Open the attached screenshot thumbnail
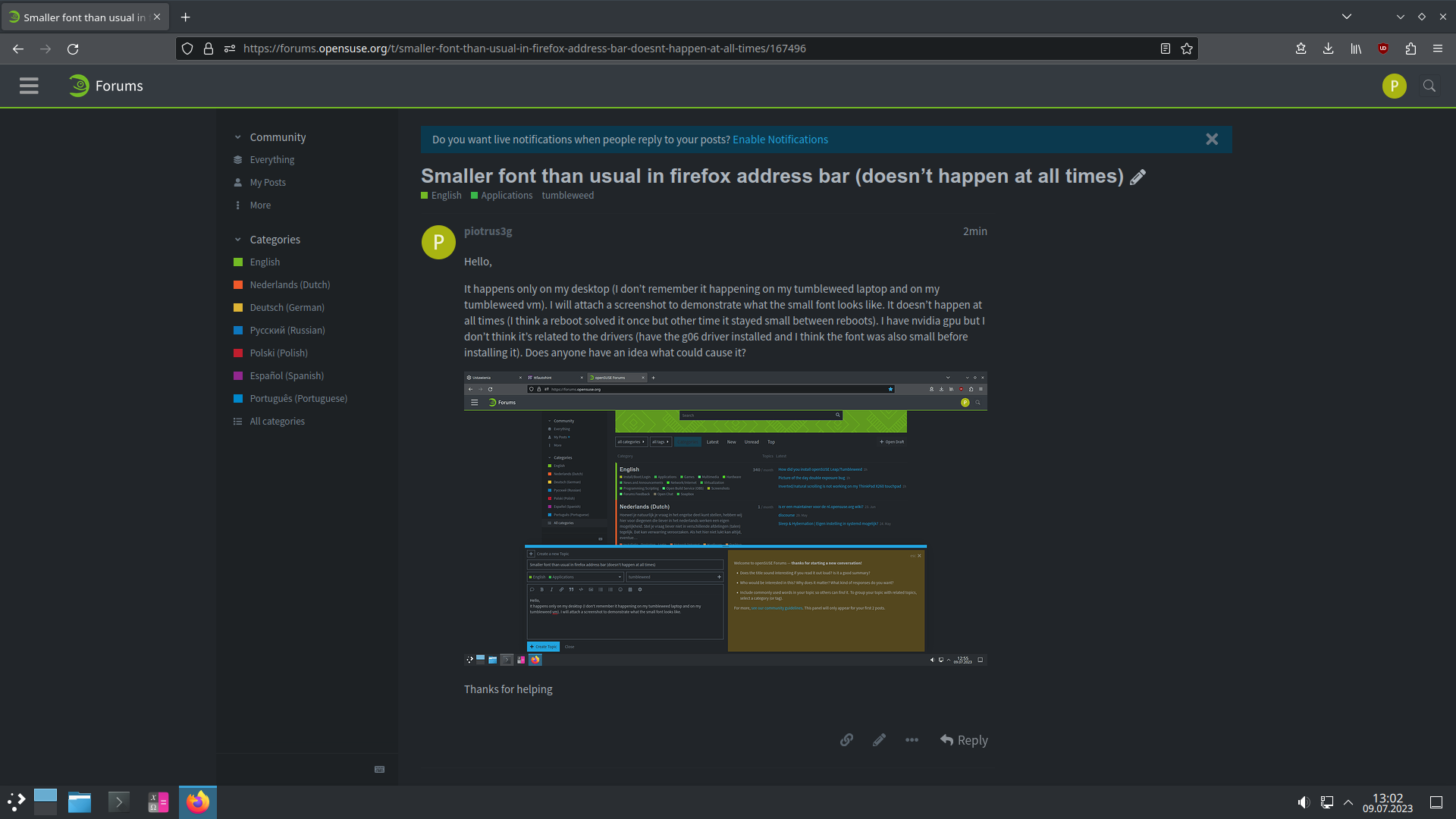 (725, 519)
